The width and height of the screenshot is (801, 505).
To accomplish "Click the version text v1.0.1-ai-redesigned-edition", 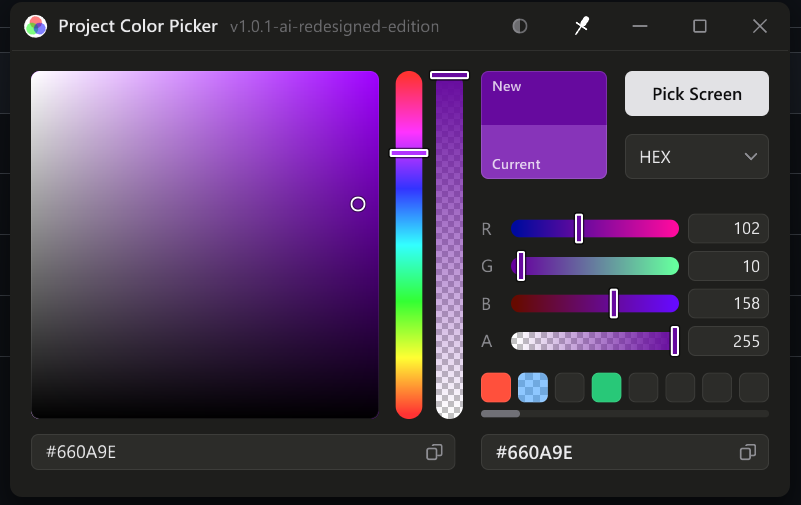I will click(335, 27).
